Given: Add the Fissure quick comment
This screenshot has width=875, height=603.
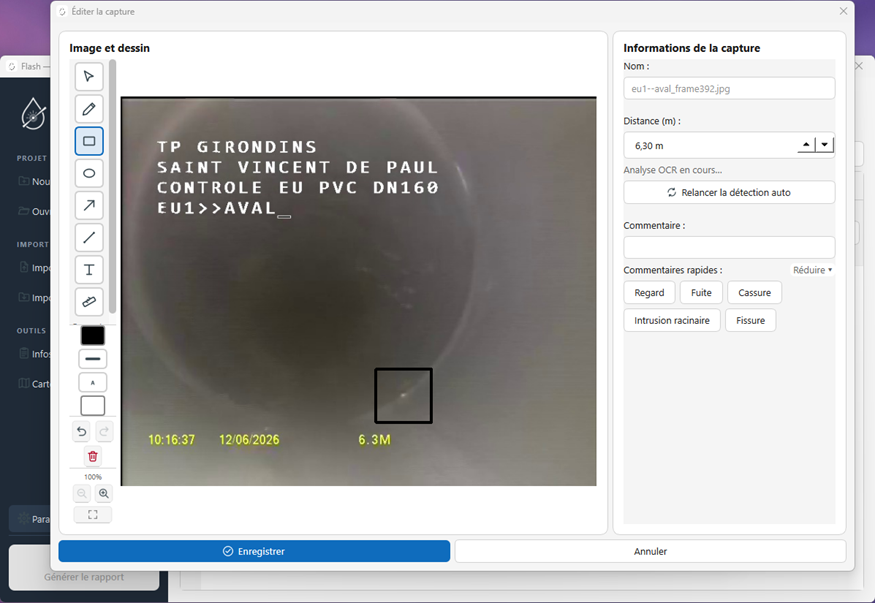Looking at the screenshot, I should (750, 321).
